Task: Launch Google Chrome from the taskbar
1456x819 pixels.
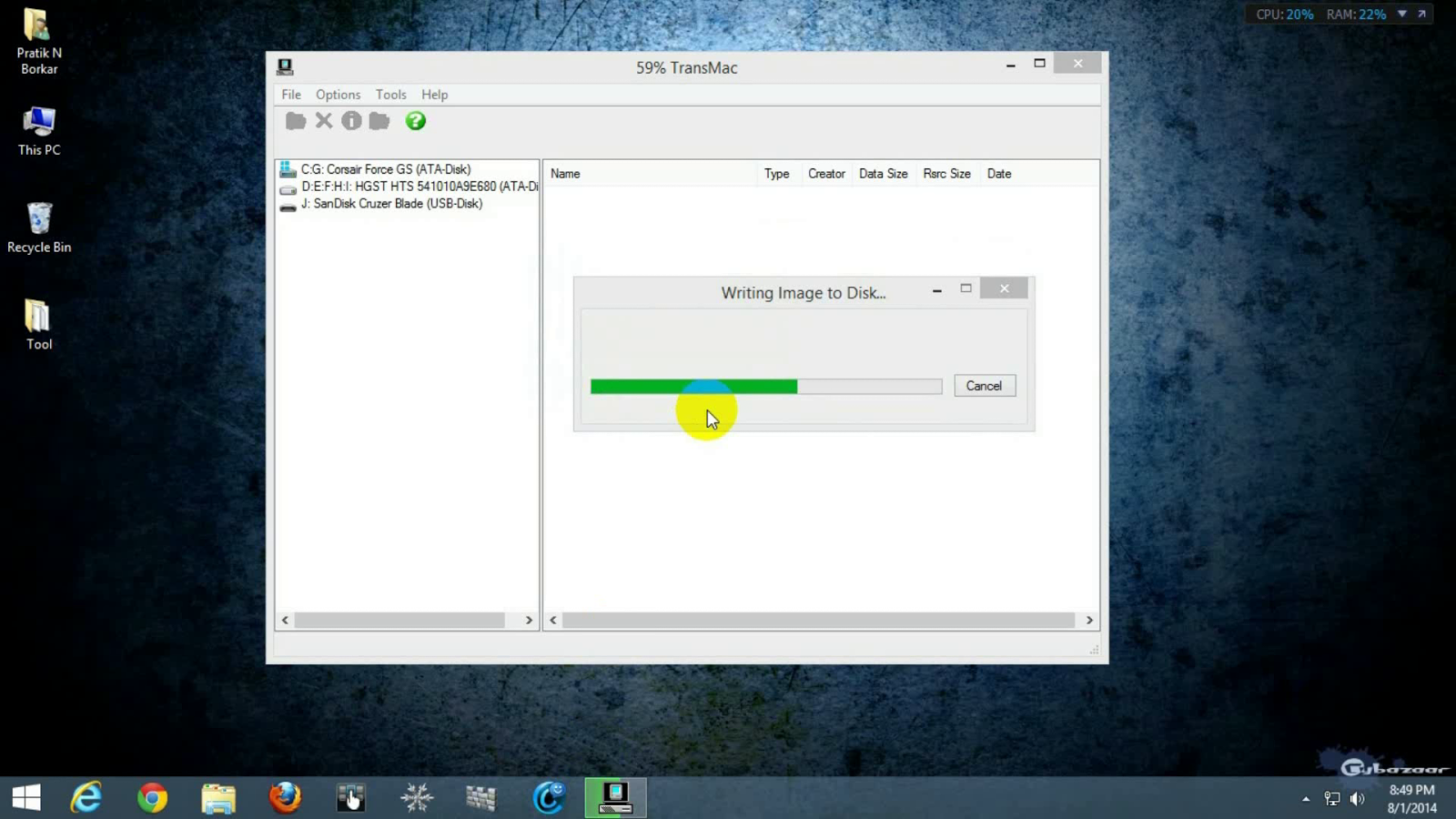Action: 153,798
